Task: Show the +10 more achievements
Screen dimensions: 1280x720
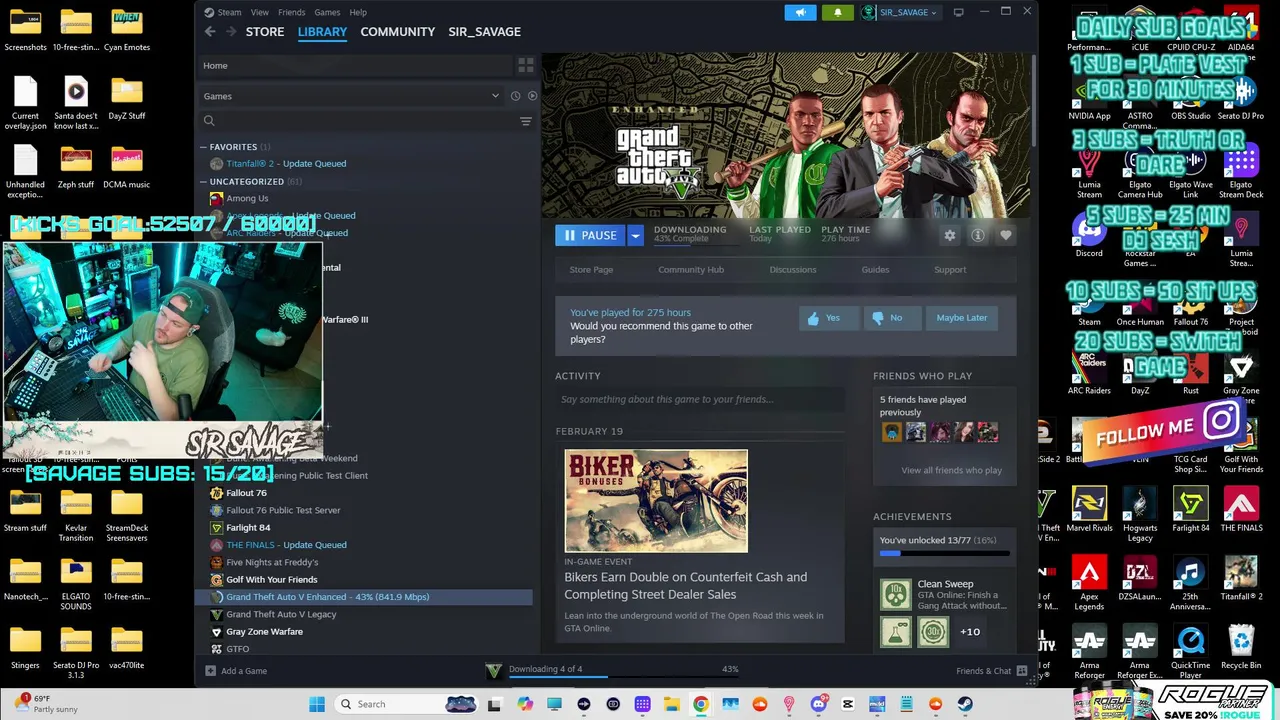Action: [x=970, y=632]
